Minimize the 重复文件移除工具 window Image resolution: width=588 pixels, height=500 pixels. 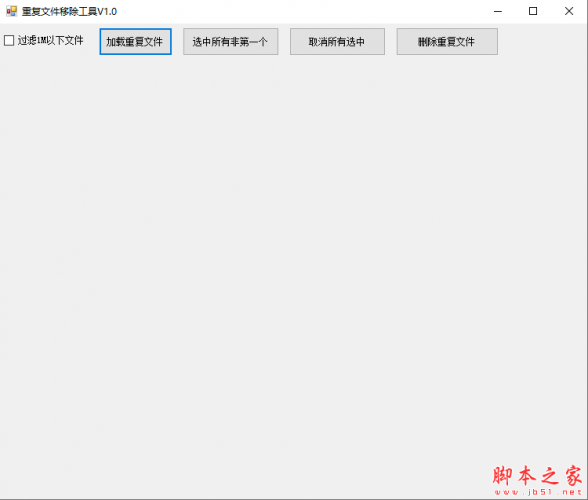[x=498, y=11]
